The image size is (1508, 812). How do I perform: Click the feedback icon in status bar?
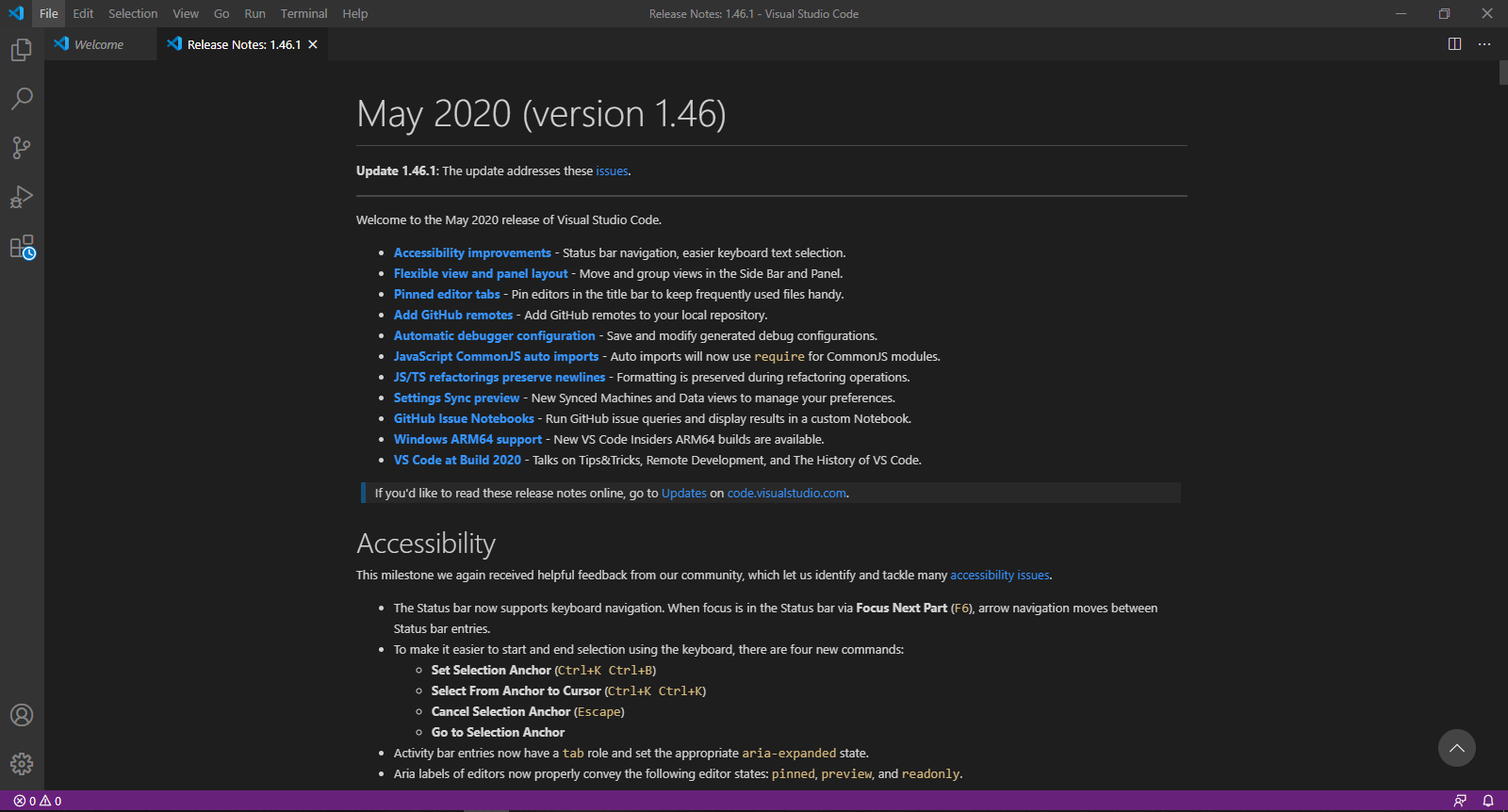coord(1460,801)
